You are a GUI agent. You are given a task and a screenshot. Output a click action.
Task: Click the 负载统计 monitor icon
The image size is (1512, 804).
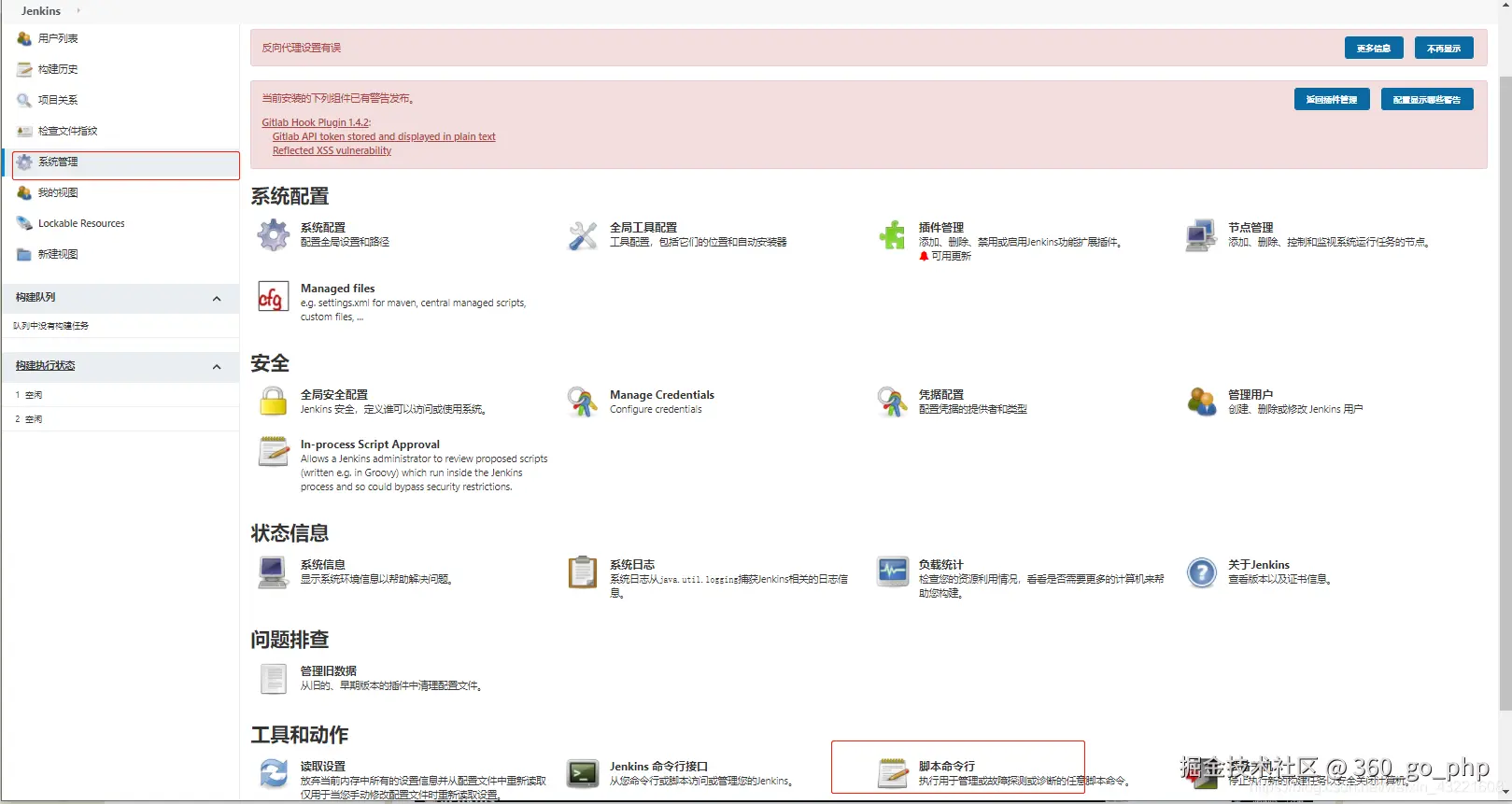[892, 571]
